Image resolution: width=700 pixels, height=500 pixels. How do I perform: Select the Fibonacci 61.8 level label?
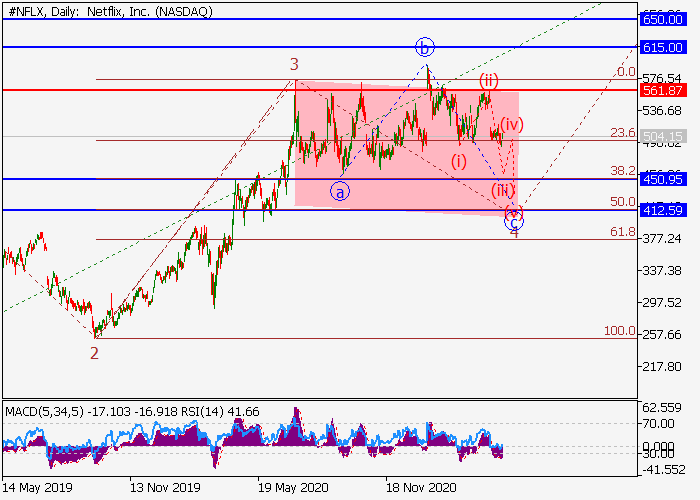pos(623,232)
